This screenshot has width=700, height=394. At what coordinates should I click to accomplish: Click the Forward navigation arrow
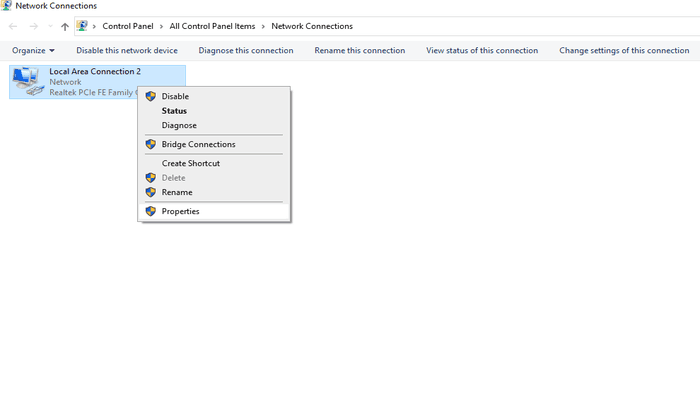[33, 27]
